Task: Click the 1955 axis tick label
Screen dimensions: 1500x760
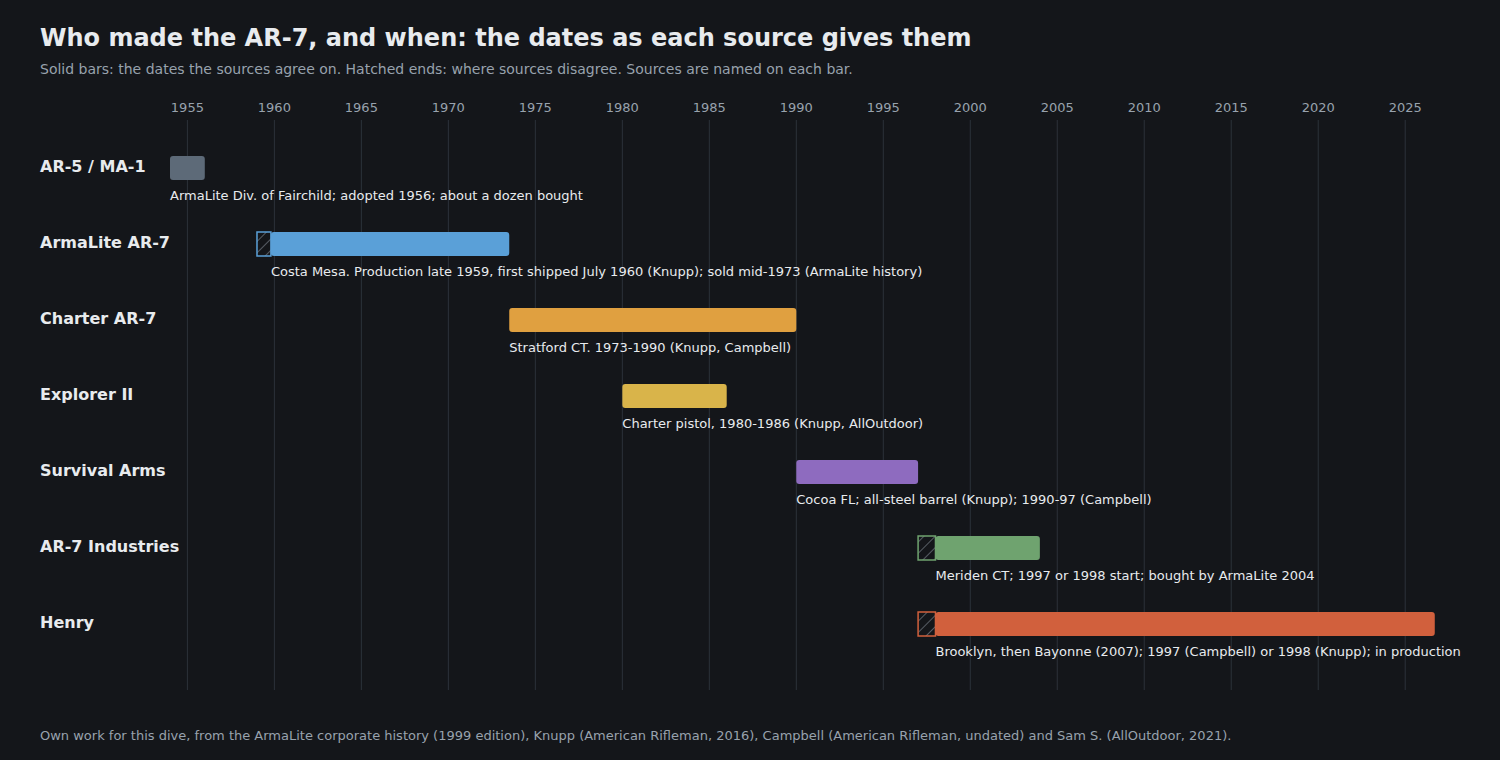Action: [187, 108]
